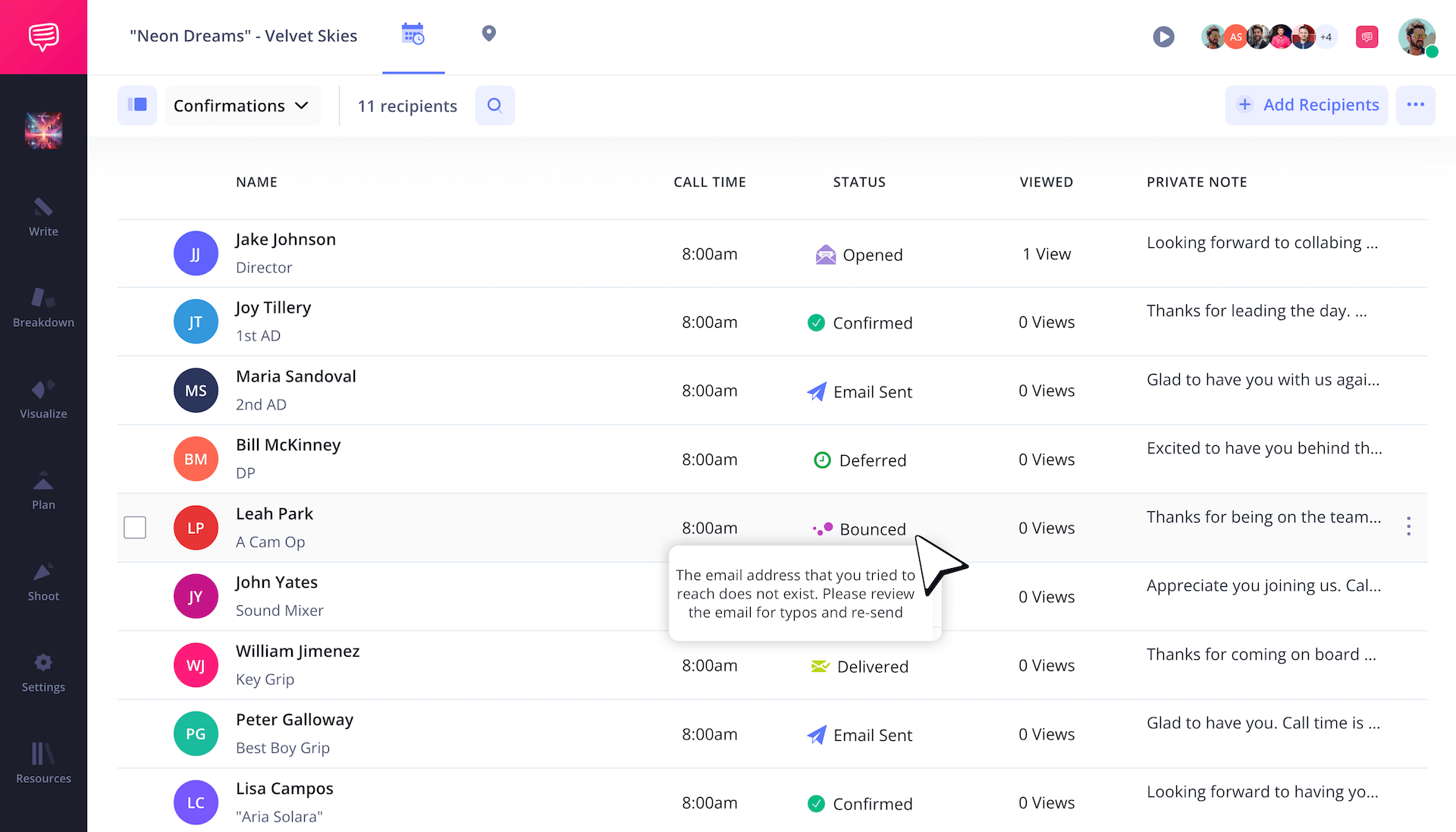Open the more options ellipsis button
Image resolution: width=1456 pixels, height=832 pixels.
(x=1415, y=105)
